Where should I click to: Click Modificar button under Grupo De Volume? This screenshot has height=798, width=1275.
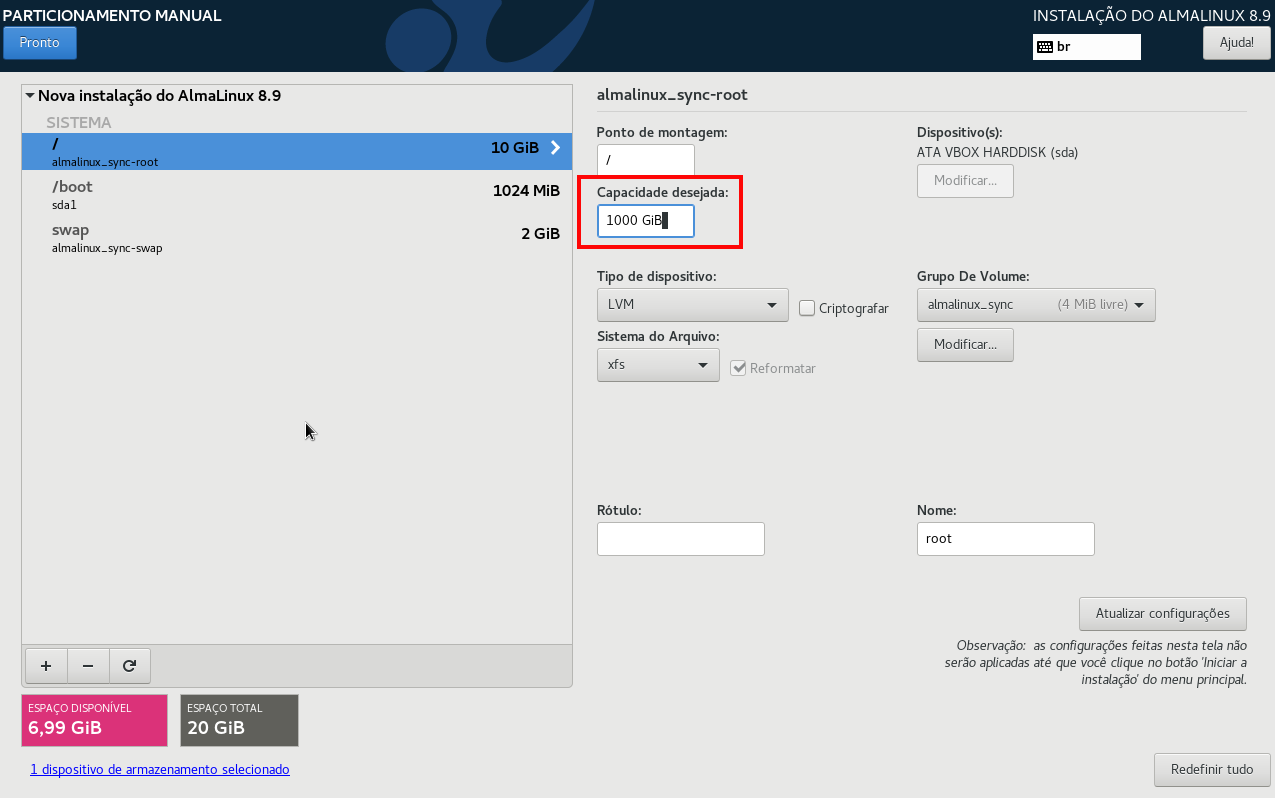click(x=965, y=344)
